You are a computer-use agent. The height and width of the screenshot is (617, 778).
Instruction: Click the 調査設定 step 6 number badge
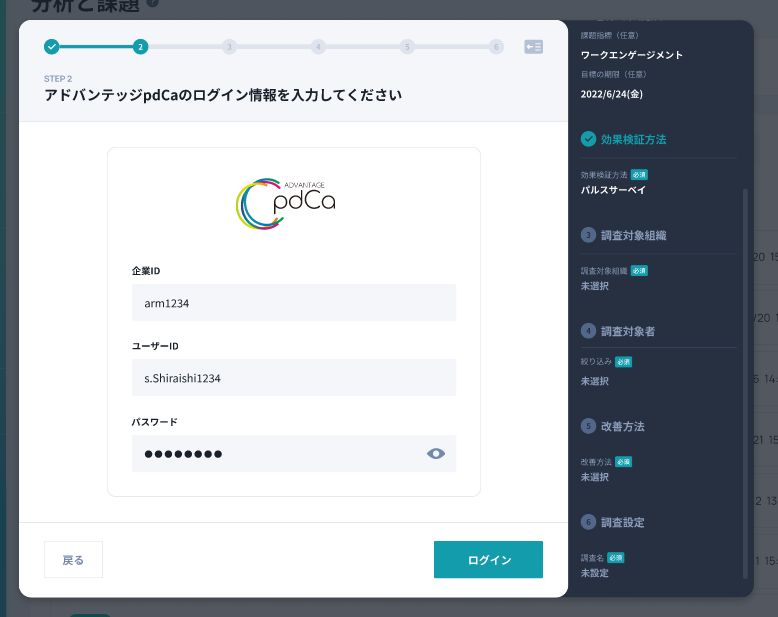pyautogui.click(x=588, y=522)
